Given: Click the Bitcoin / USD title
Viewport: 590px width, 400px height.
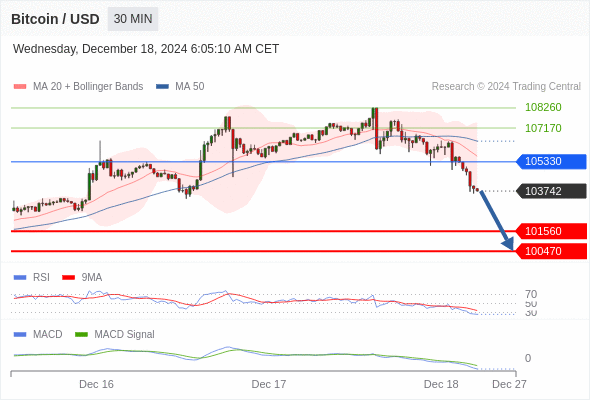Looking at the screenshot, I should (x=55, y=19).
